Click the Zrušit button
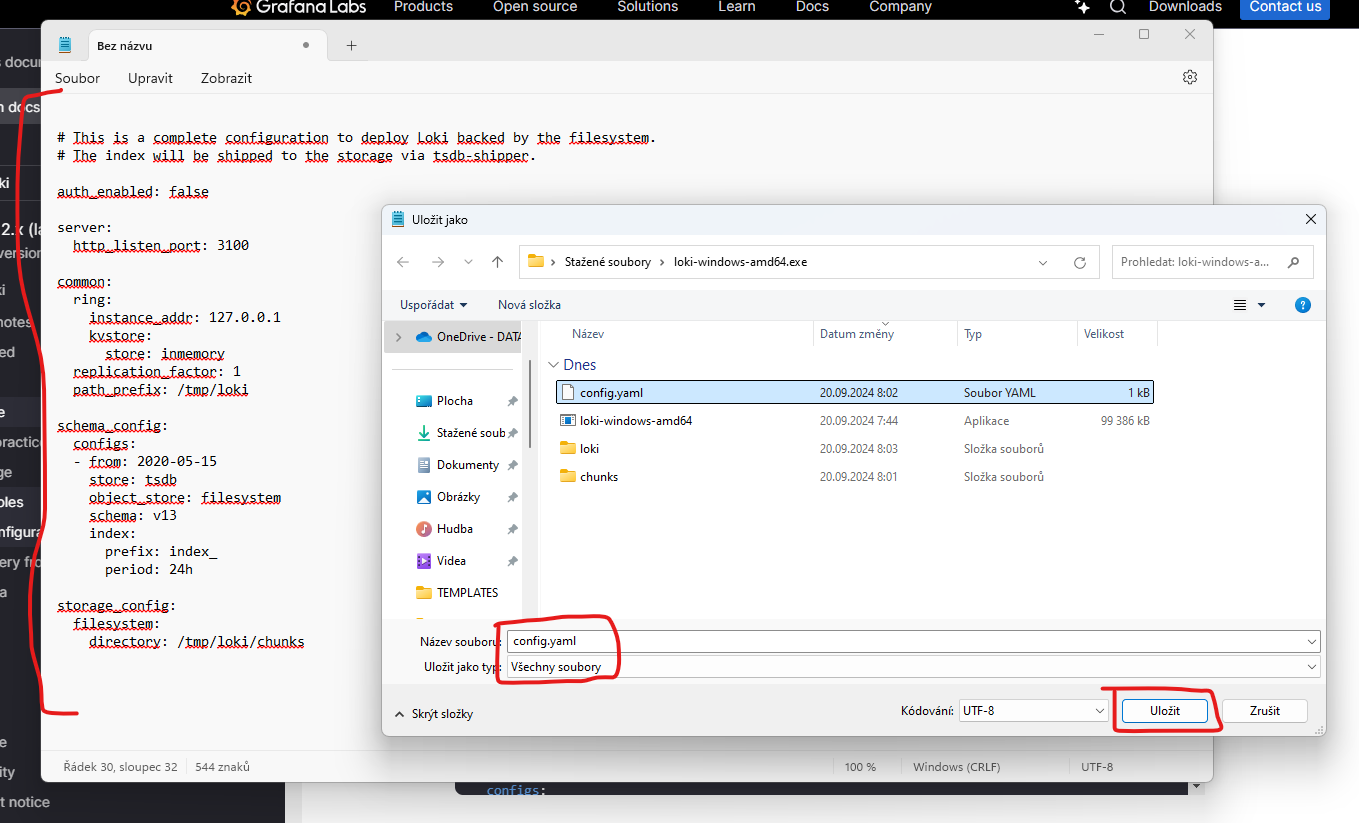The image size is (1359, 823). (x=1264, y=711)
